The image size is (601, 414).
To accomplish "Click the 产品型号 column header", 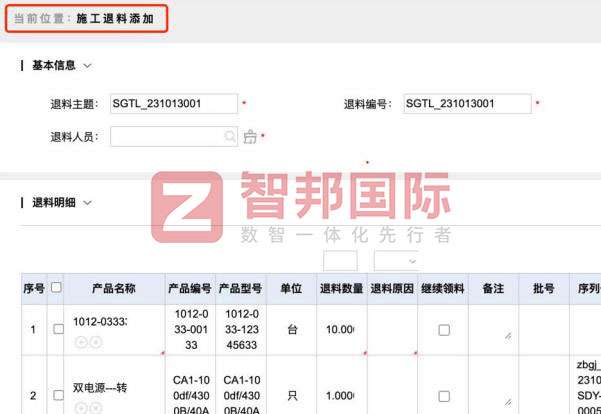I will pyautogui.click(x=241, y=288).
